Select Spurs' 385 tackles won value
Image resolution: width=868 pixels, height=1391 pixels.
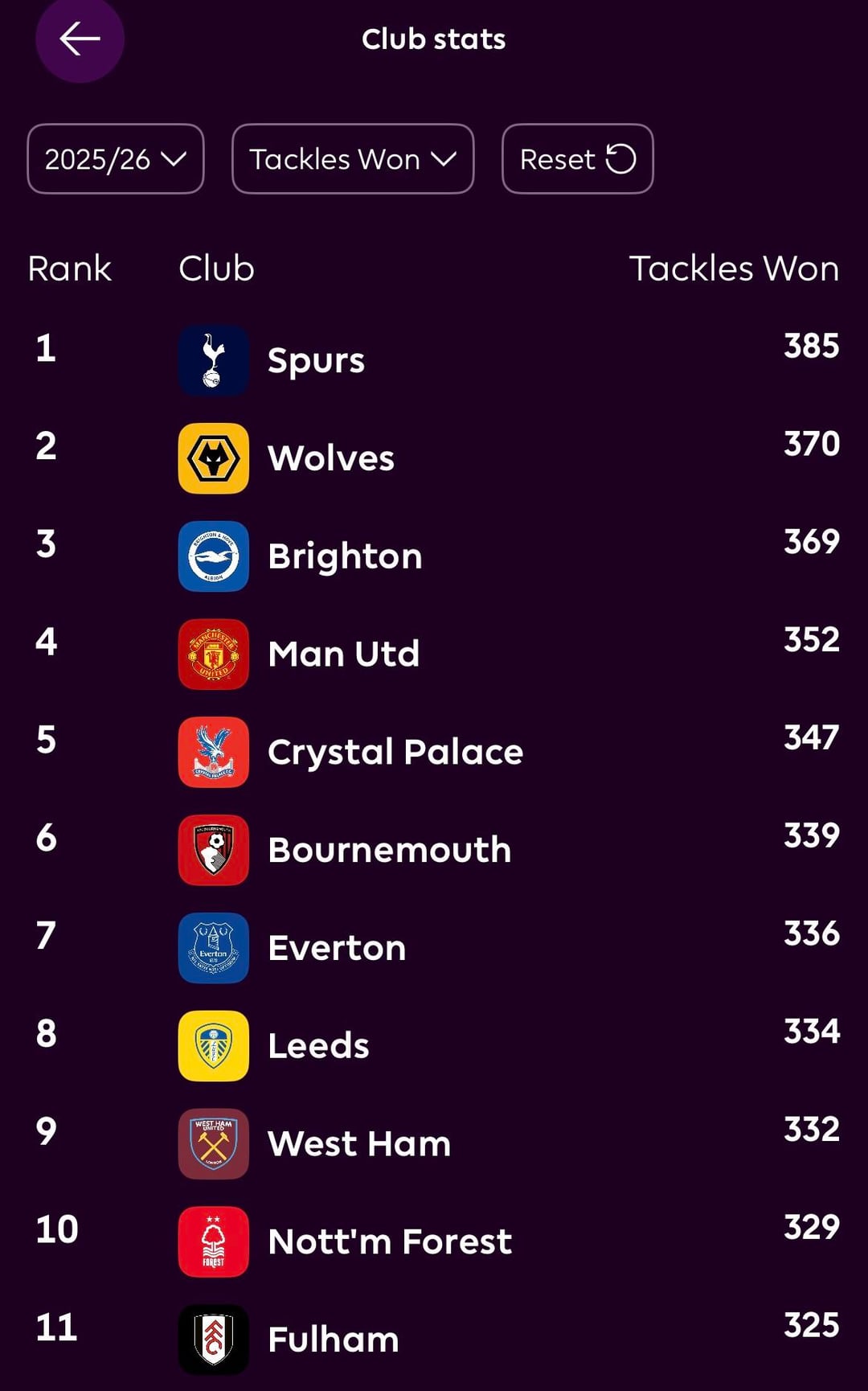(812, 347)
